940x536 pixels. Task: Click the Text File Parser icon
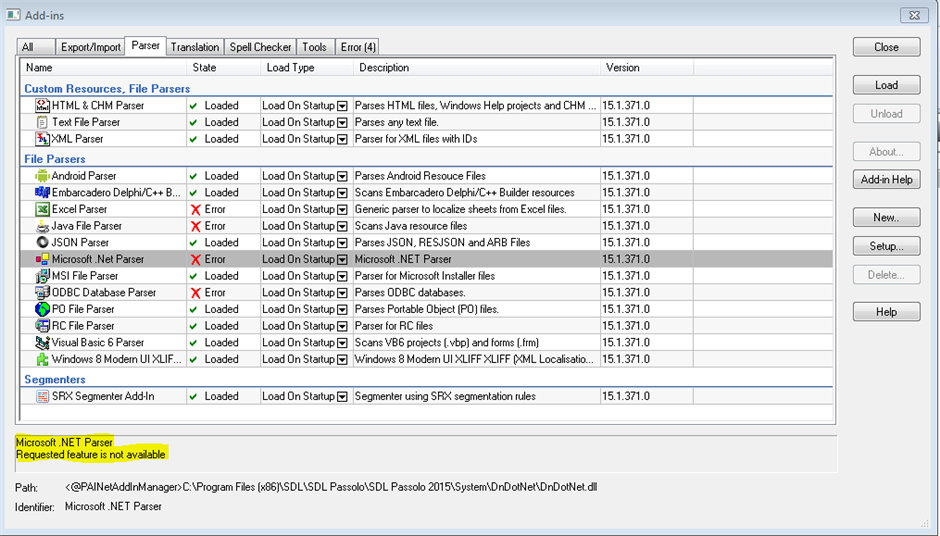tap(42, 122)
